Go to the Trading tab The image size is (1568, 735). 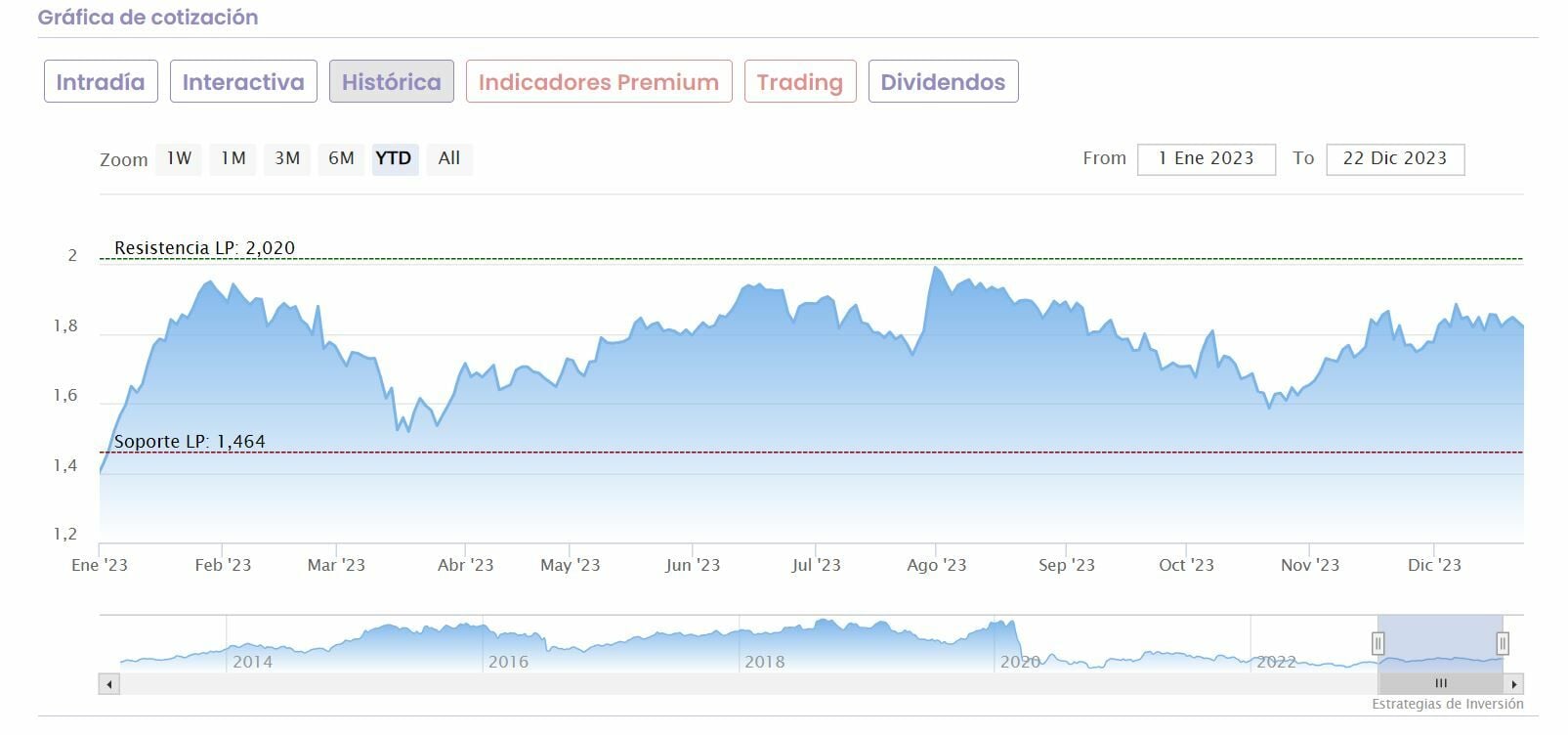tap(800, 82)
